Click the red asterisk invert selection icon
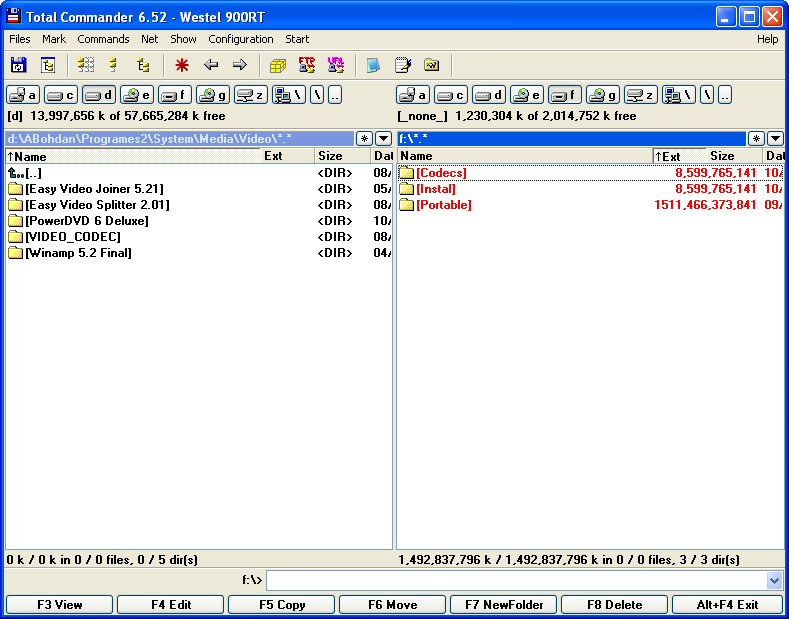 [181, 65]
